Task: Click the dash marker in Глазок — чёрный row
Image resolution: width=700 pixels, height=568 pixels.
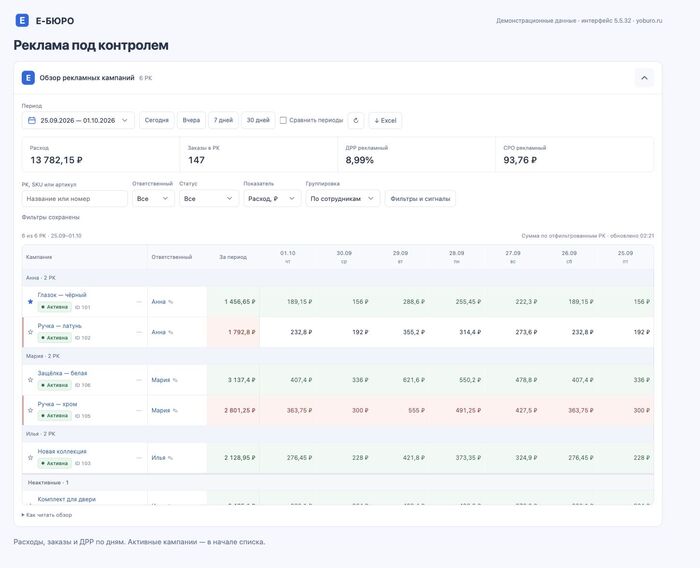Action: 139,302
